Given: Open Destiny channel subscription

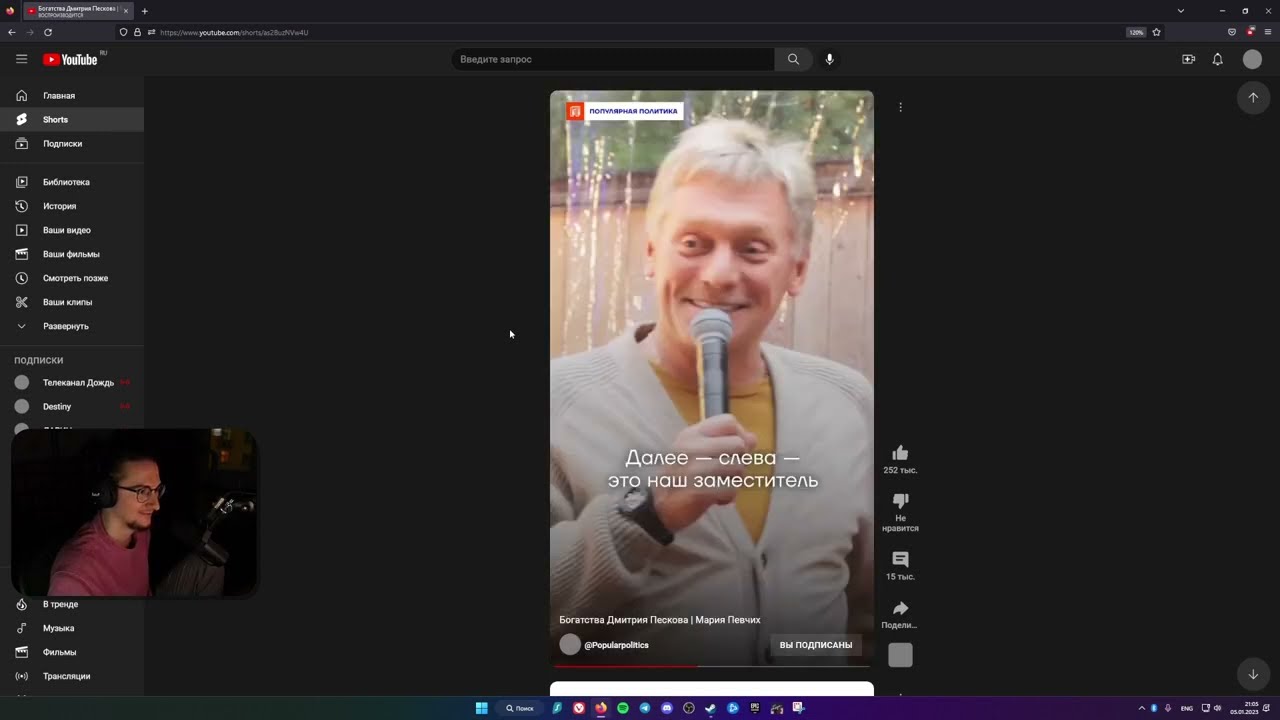Looking at the screenshot, I should [x=72, y=407].
